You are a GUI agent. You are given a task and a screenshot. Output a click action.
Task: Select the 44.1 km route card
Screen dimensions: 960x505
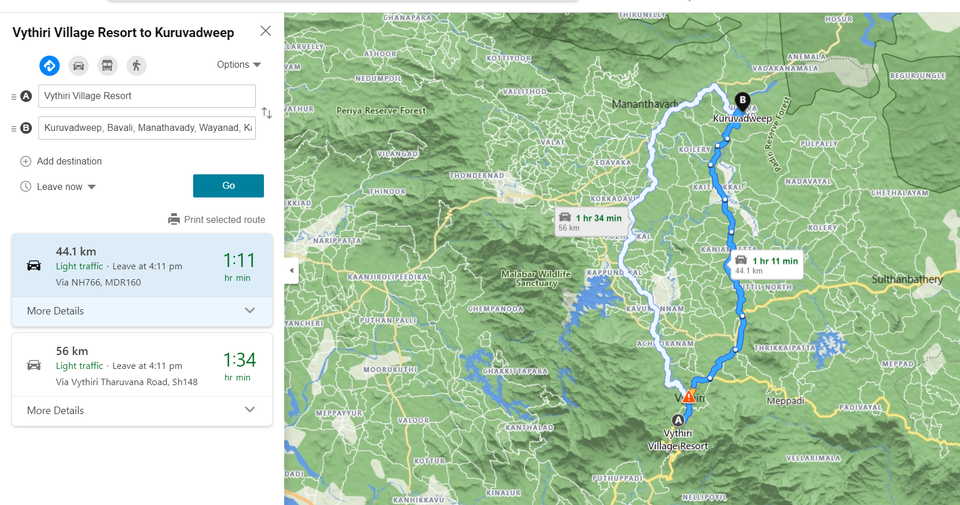(142, 266)
